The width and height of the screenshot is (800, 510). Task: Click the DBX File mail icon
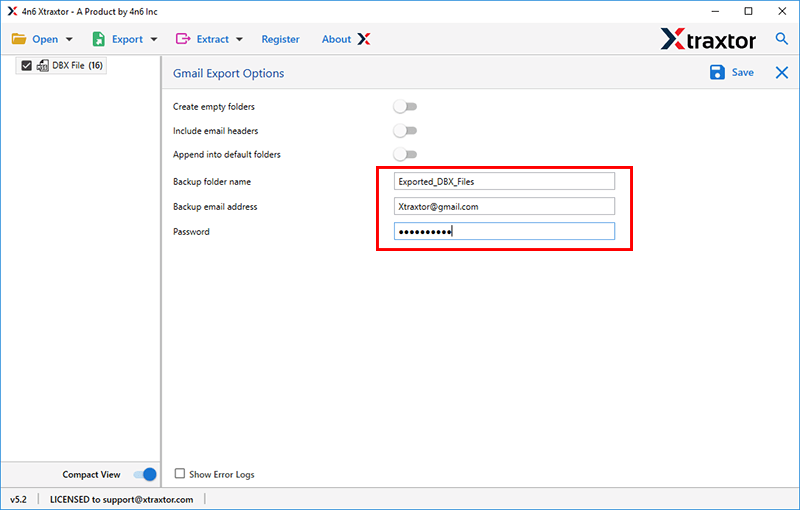click(42, 65)
